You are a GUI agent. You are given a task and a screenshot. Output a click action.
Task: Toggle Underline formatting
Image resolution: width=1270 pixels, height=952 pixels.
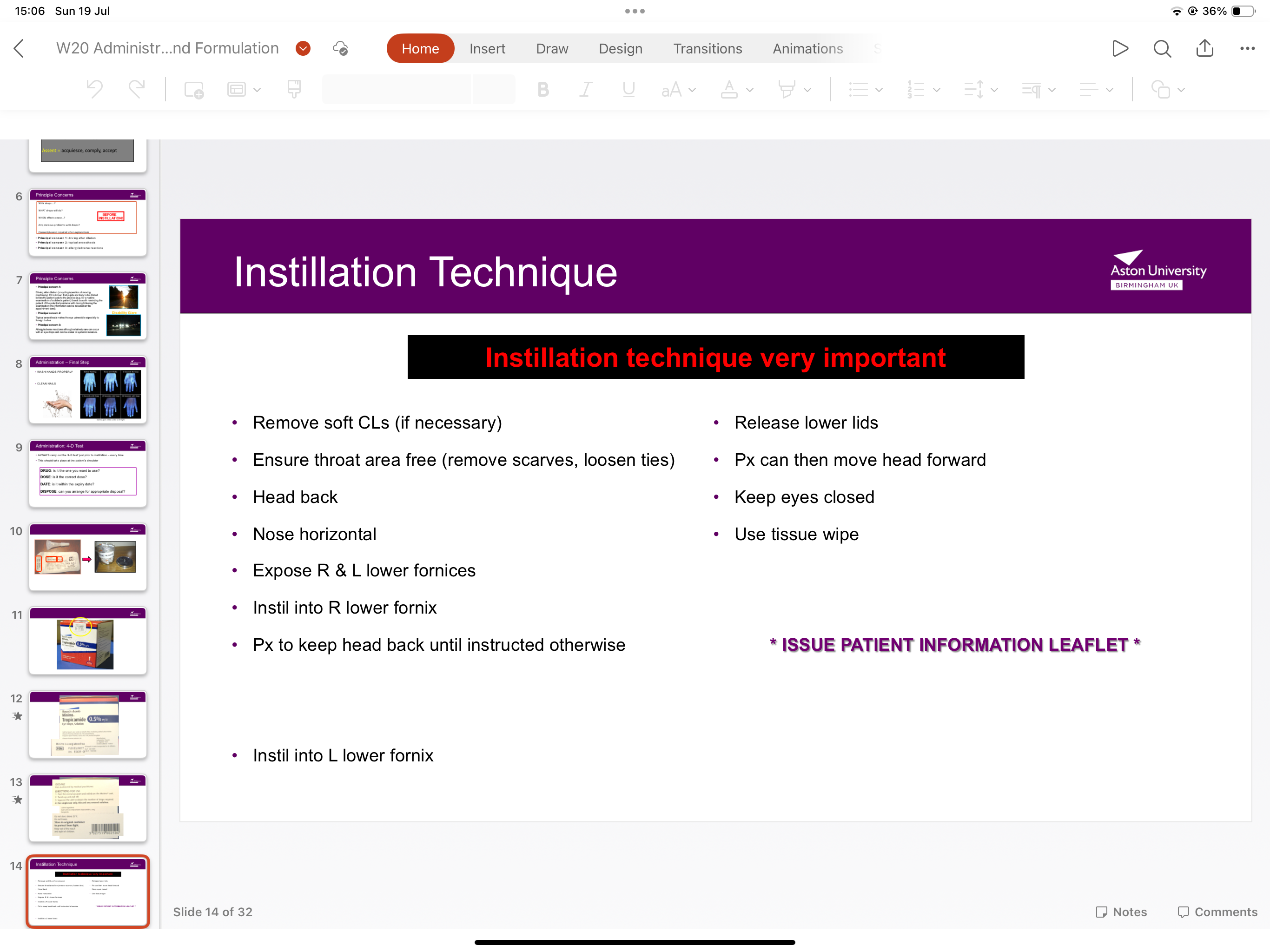click(x=628, y=90)
